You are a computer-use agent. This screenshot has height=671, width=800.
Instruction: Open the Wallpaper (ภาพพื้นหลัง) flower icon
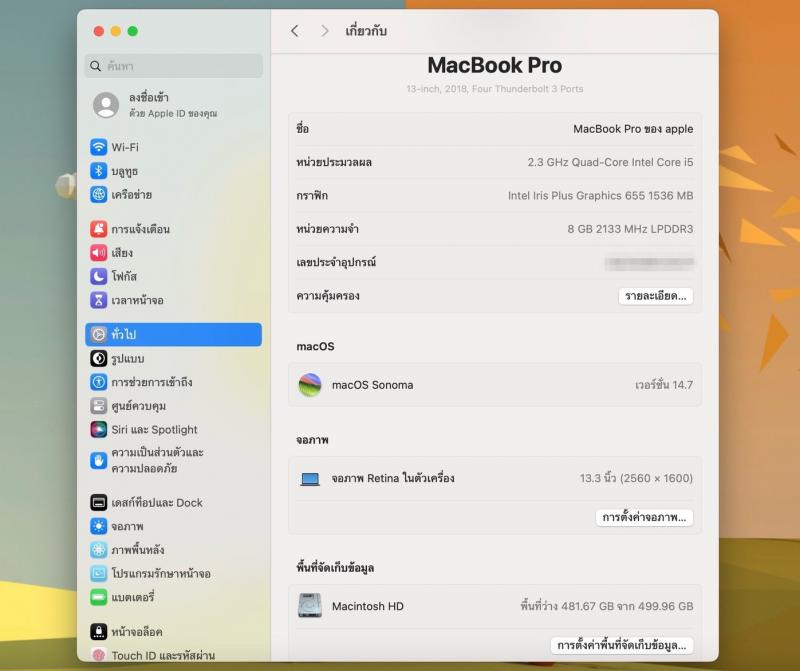pos(98,550)
